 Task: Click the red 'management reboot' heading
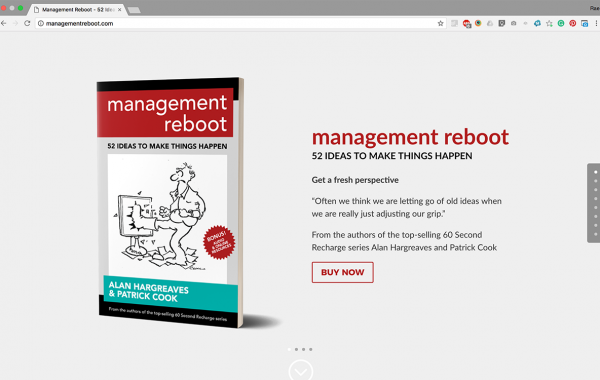(x=410, y=137)
